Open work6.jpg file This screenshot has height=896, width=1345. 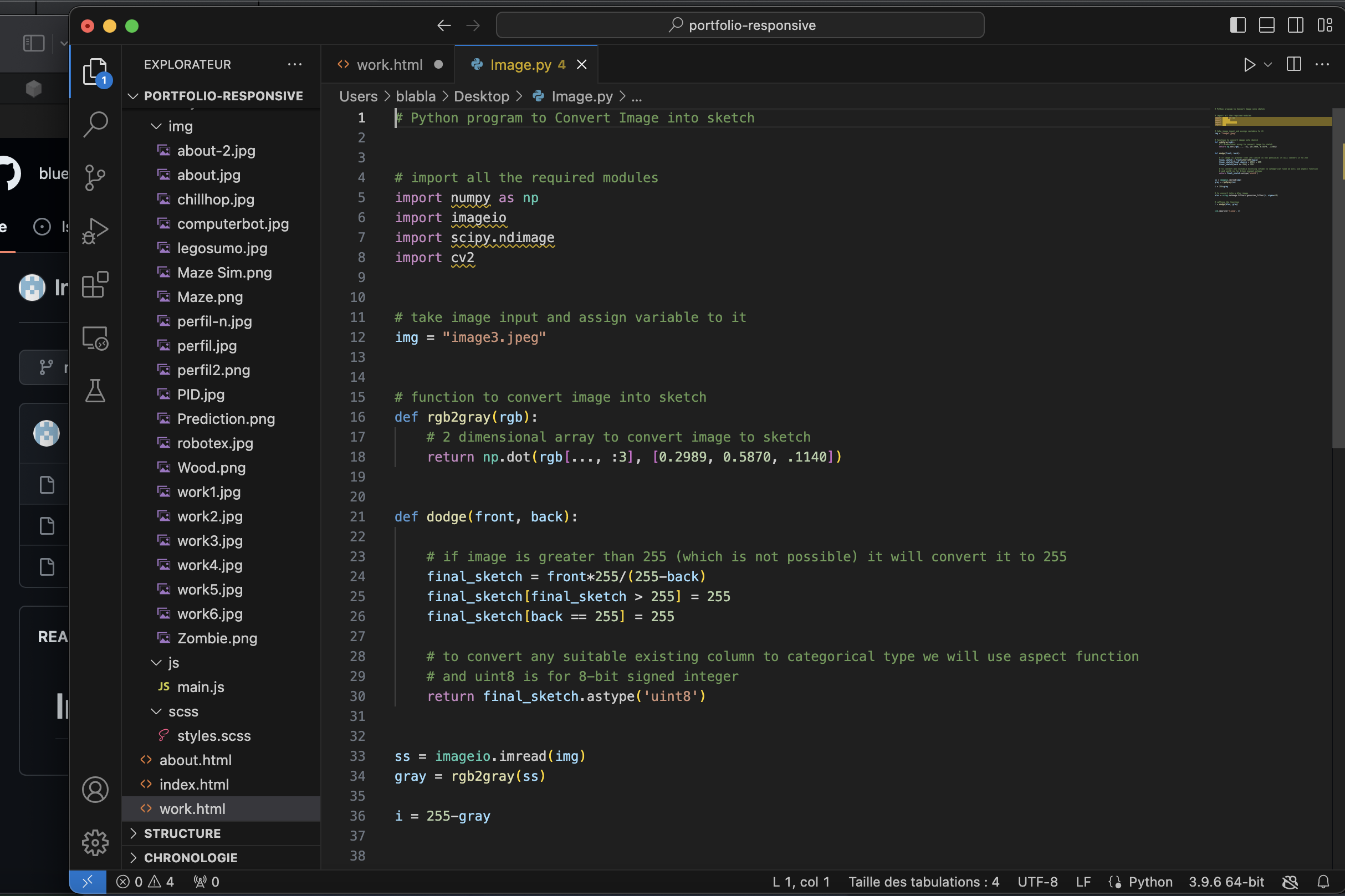coord(221,614)
